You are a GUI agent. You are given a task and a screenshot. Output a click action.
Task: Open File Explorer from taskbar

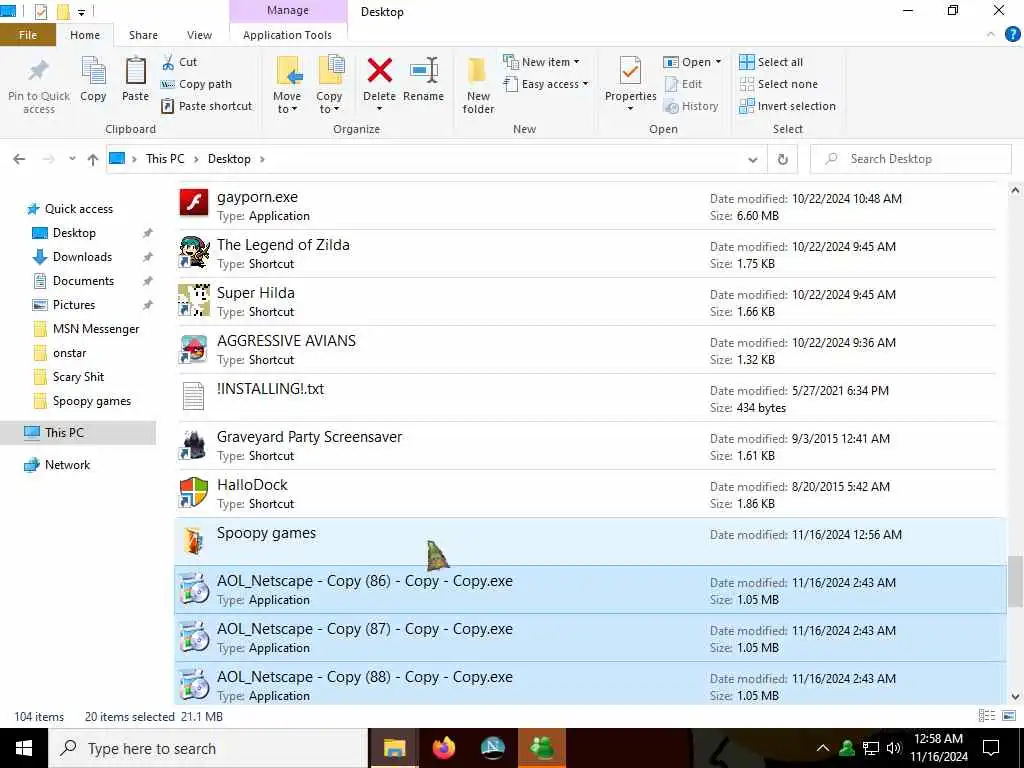pyautogui.click(x=394, y=748)
